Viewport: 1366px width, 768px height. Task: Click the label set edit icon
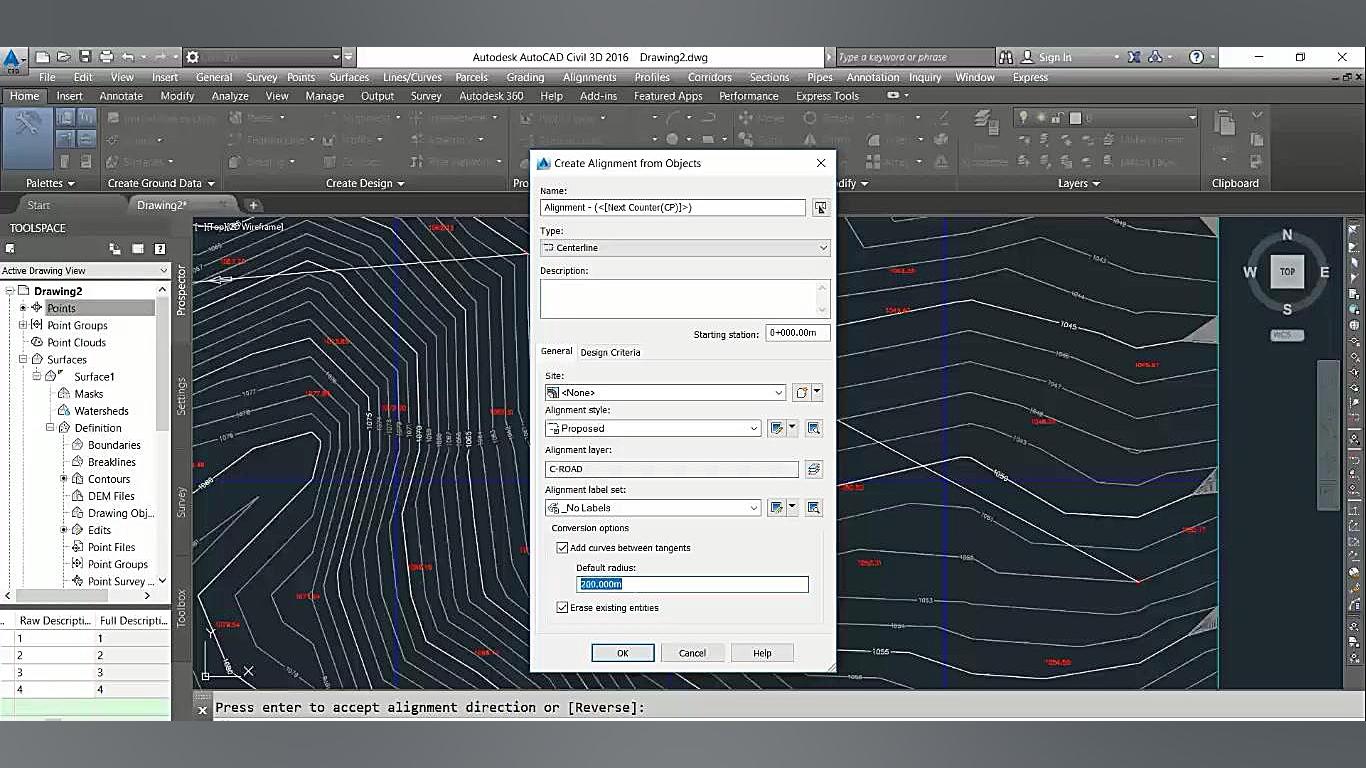click(x=776, y=508)
